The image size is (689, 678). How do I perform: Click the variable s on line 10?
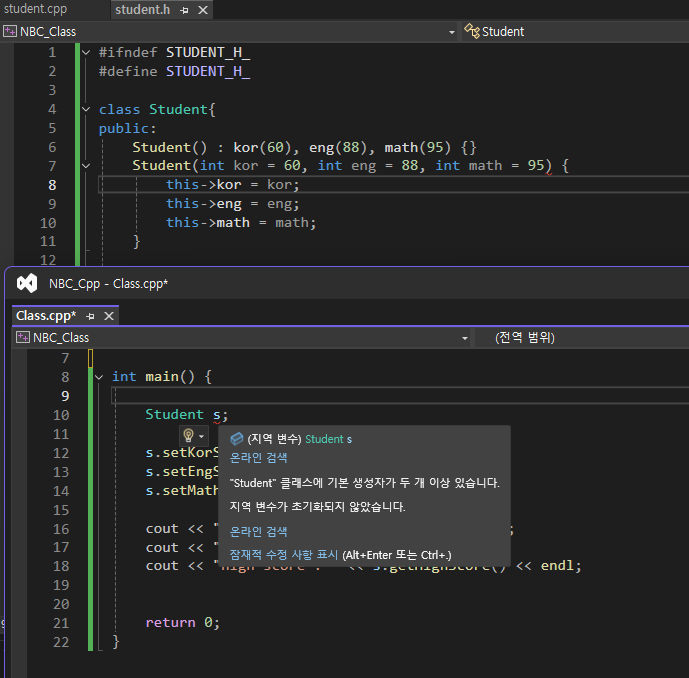tap(217, 415)
